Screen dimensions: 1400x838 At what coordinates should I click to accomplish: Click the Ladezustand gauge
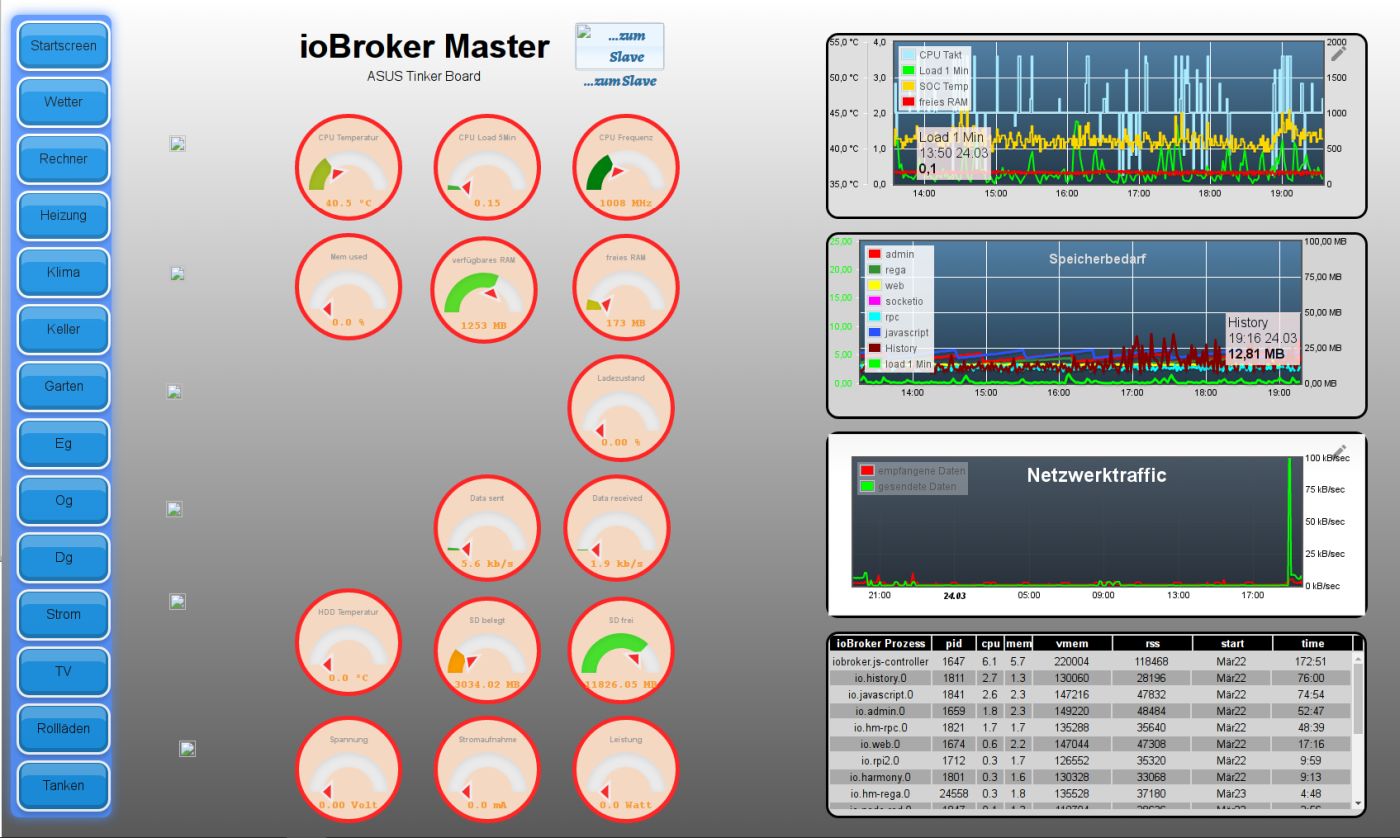[x=621, y=408]
